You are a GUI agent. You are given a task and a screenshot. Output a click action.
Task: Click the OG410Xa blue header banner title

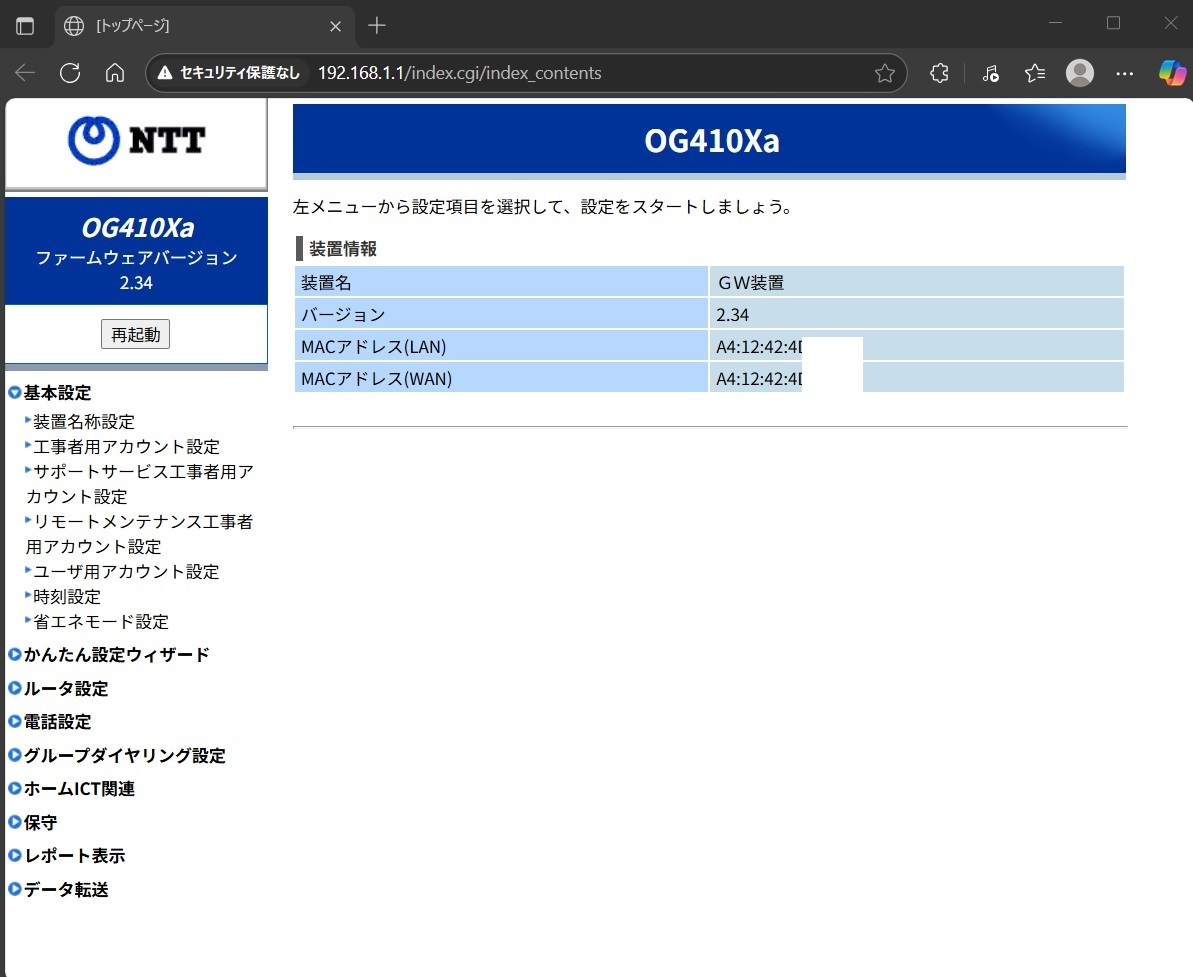712,141
